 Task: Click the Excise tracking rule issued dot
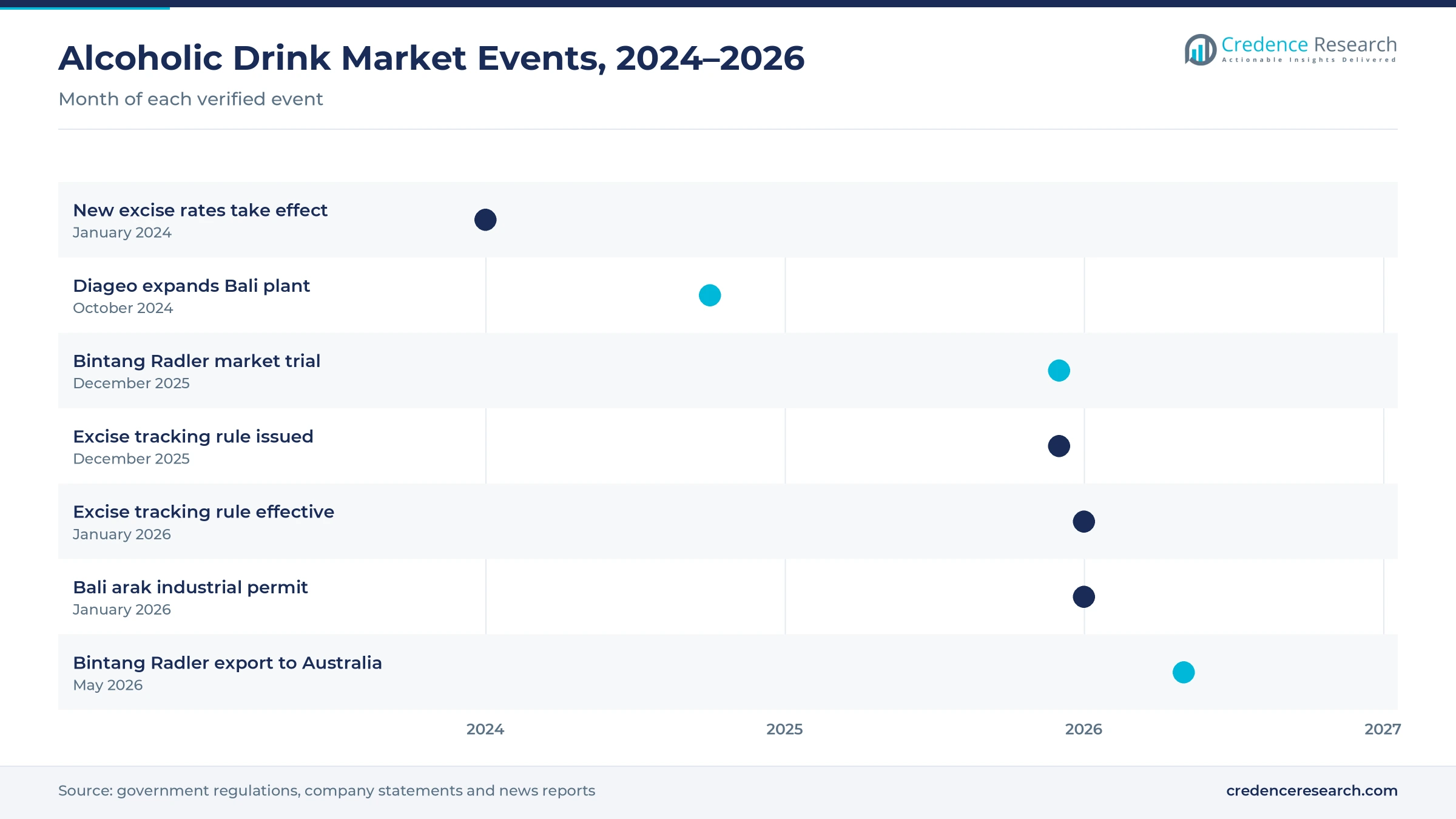point(1059,446)
